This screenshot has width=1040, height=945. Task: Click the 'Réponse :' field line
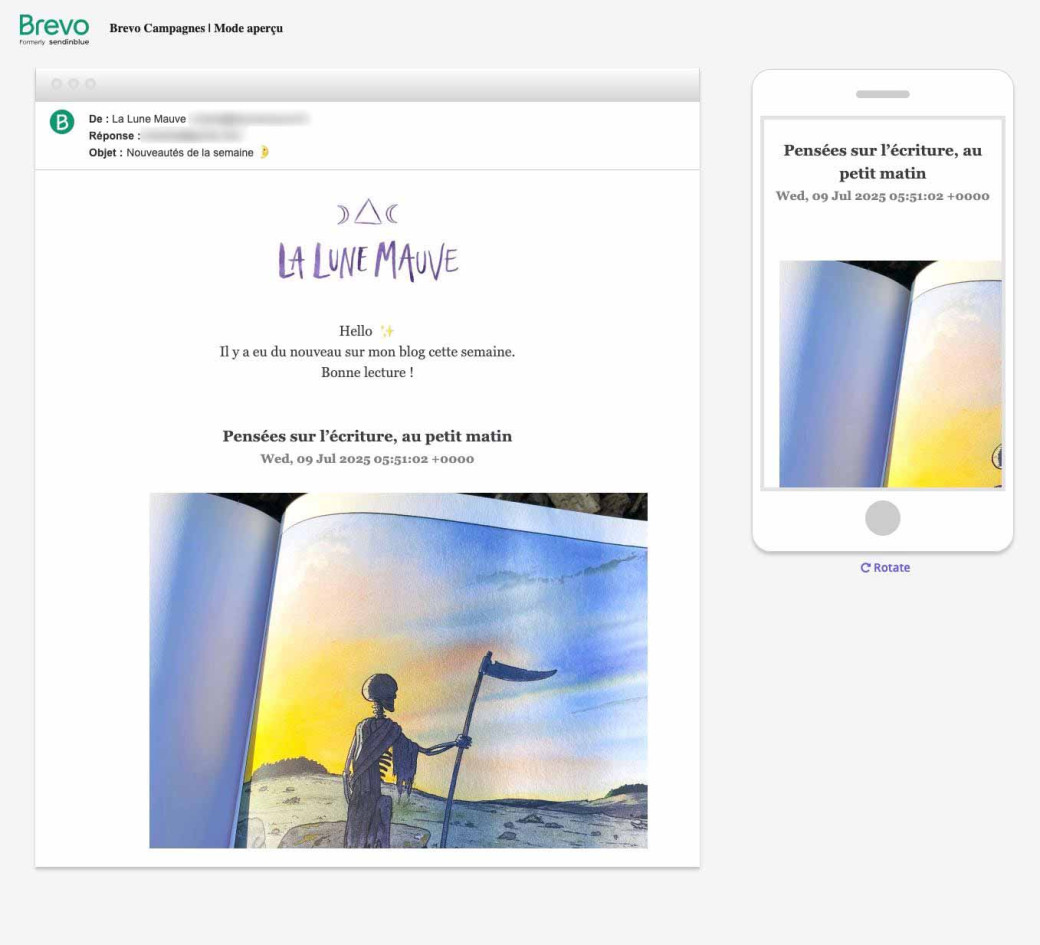click(x=168, y=136)
